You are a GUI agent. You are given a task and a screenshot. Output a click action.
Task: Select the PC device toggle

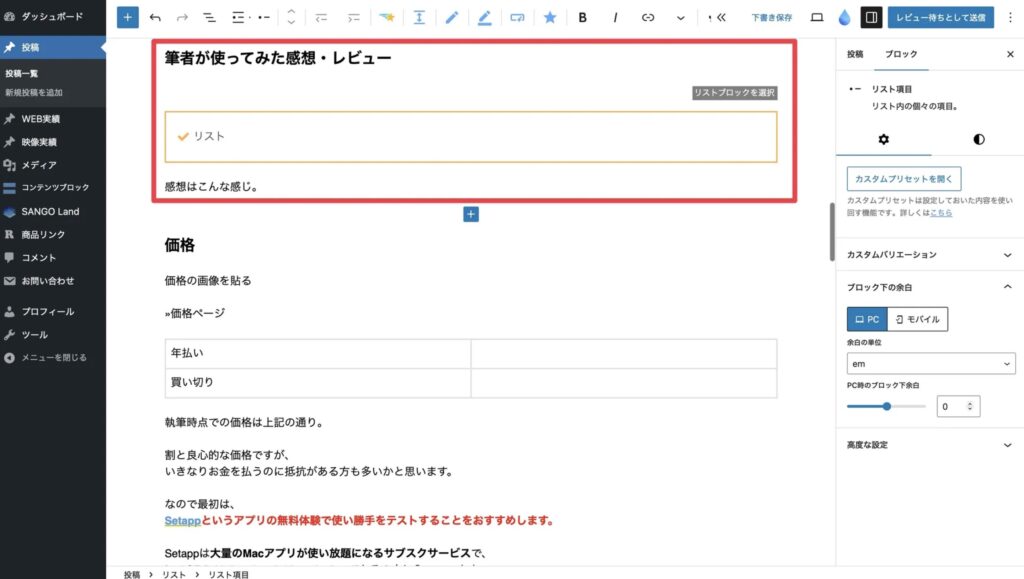866,319
